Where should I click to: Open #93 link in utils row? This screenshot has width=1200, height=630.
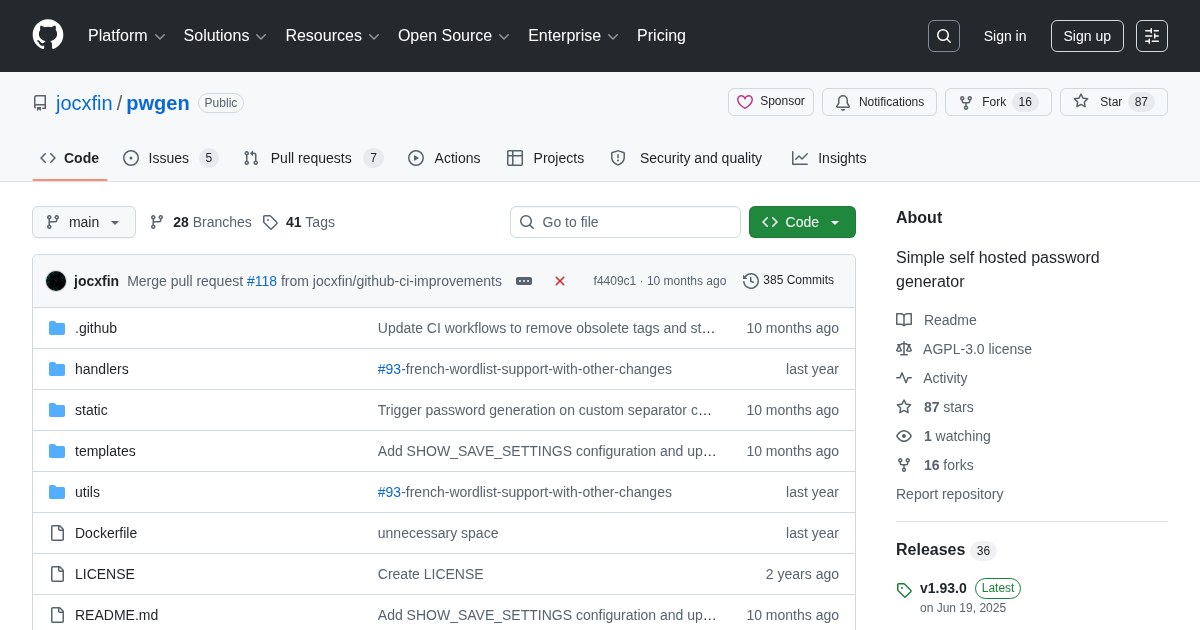[389, 492]
